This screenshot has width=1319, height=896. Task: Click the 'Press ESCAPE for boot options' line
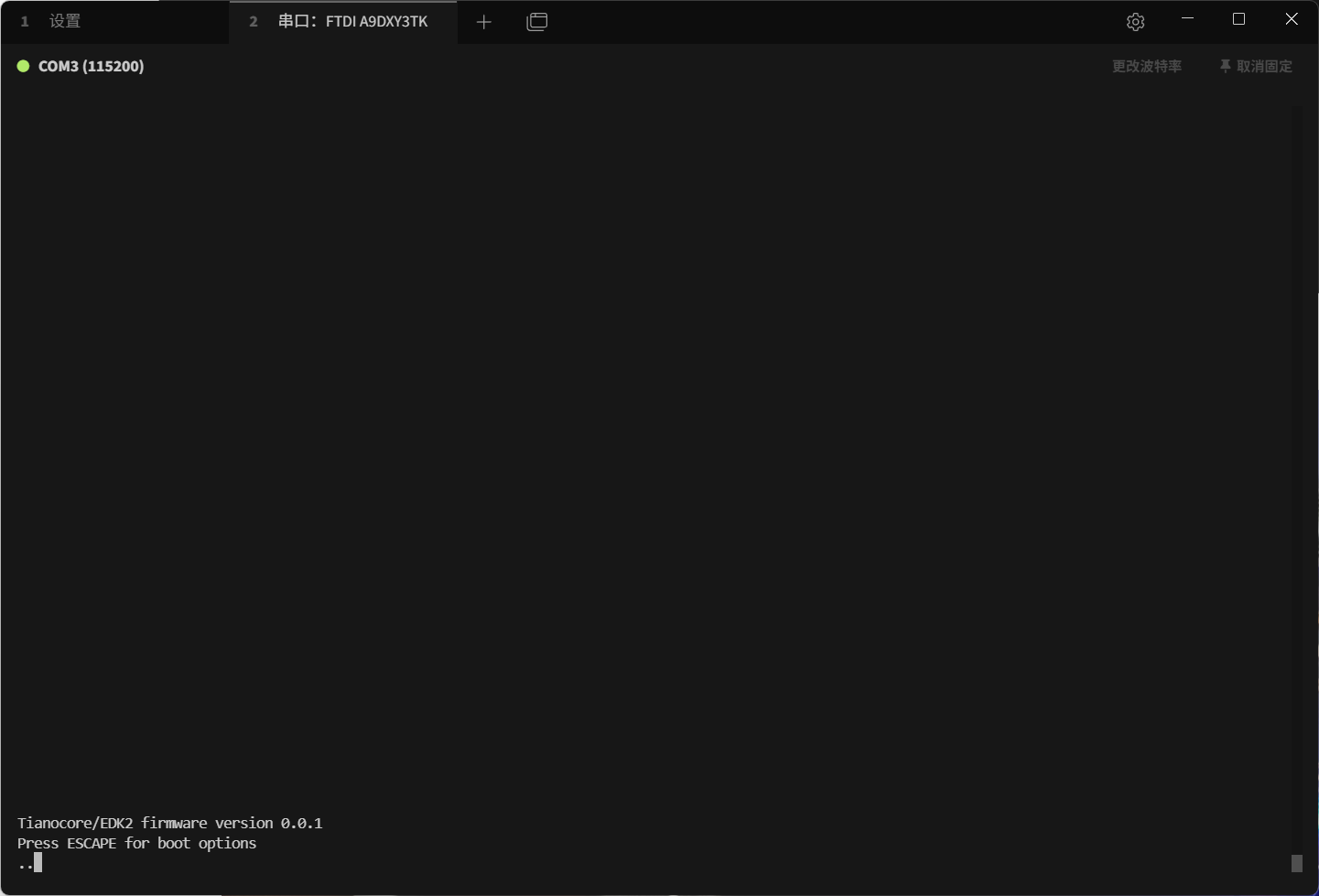click(x=137, y=843)
